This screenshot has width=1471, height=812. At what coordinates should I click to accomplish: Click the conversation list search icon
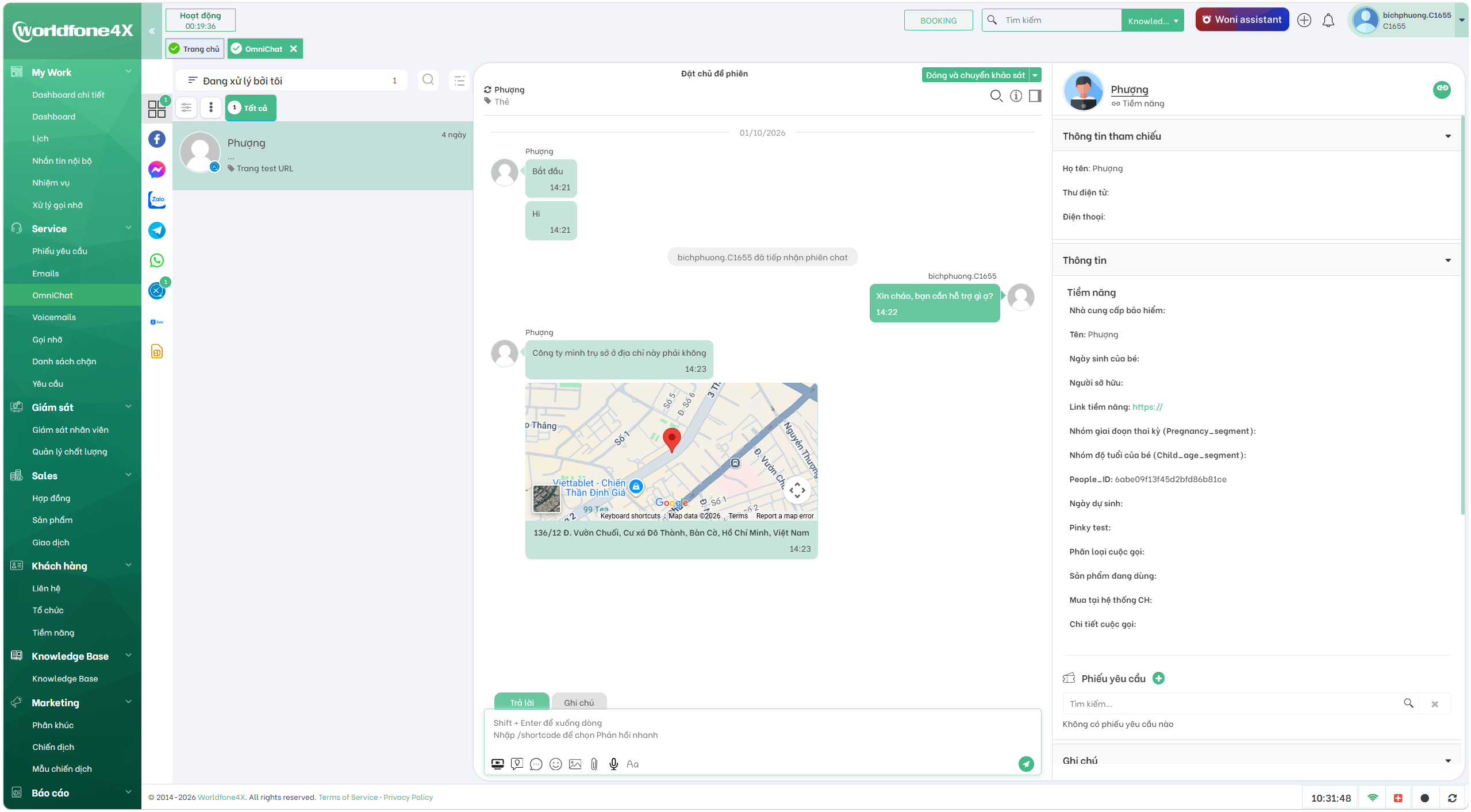coord(428,80)
